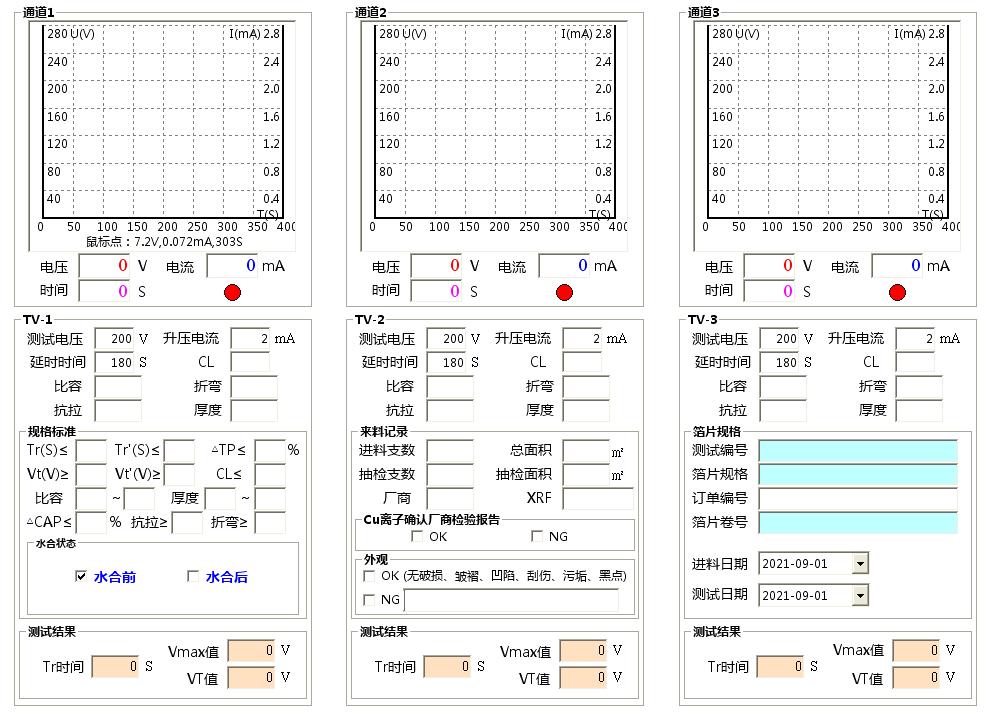Click the TV-2 延时时间 field

446,362
